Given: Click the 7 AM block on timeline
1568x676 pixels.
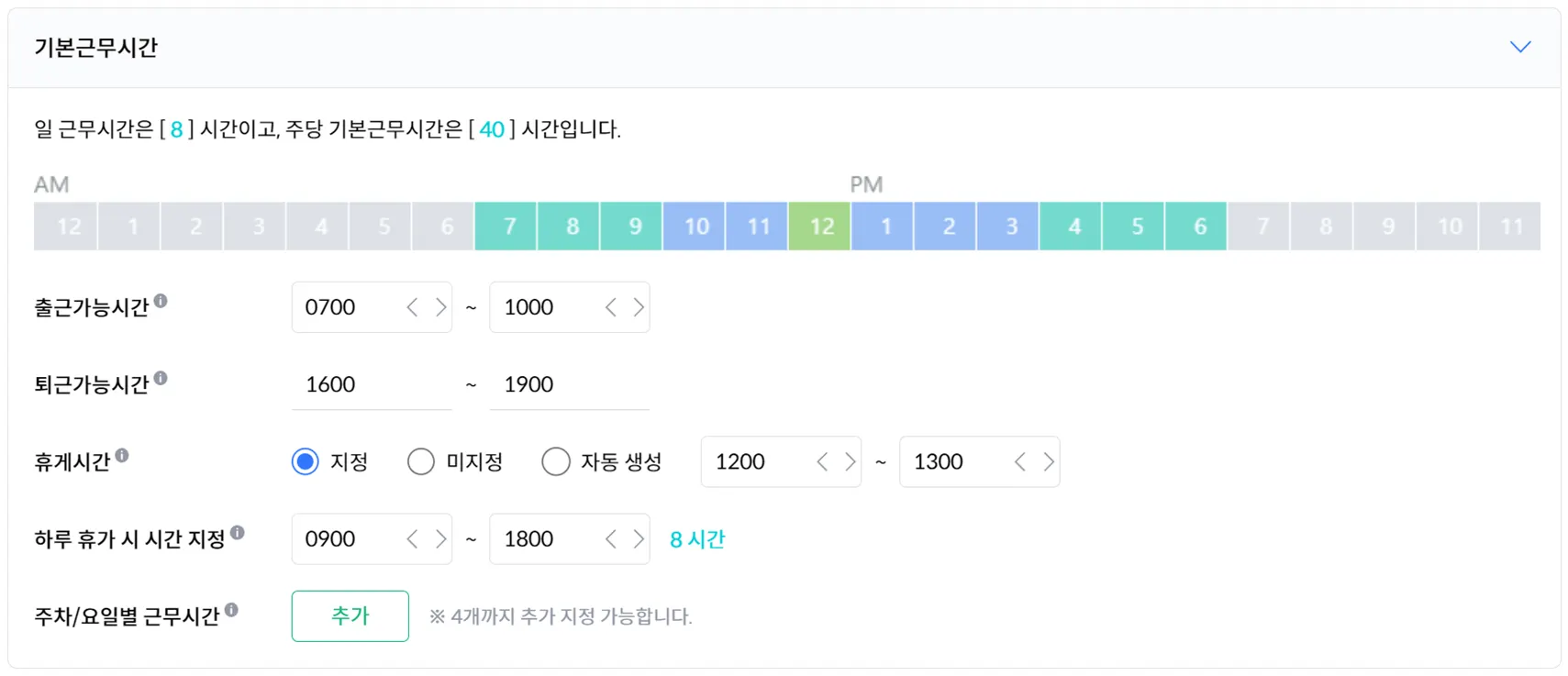Looking at the screenshot, I should click(506, 227).
